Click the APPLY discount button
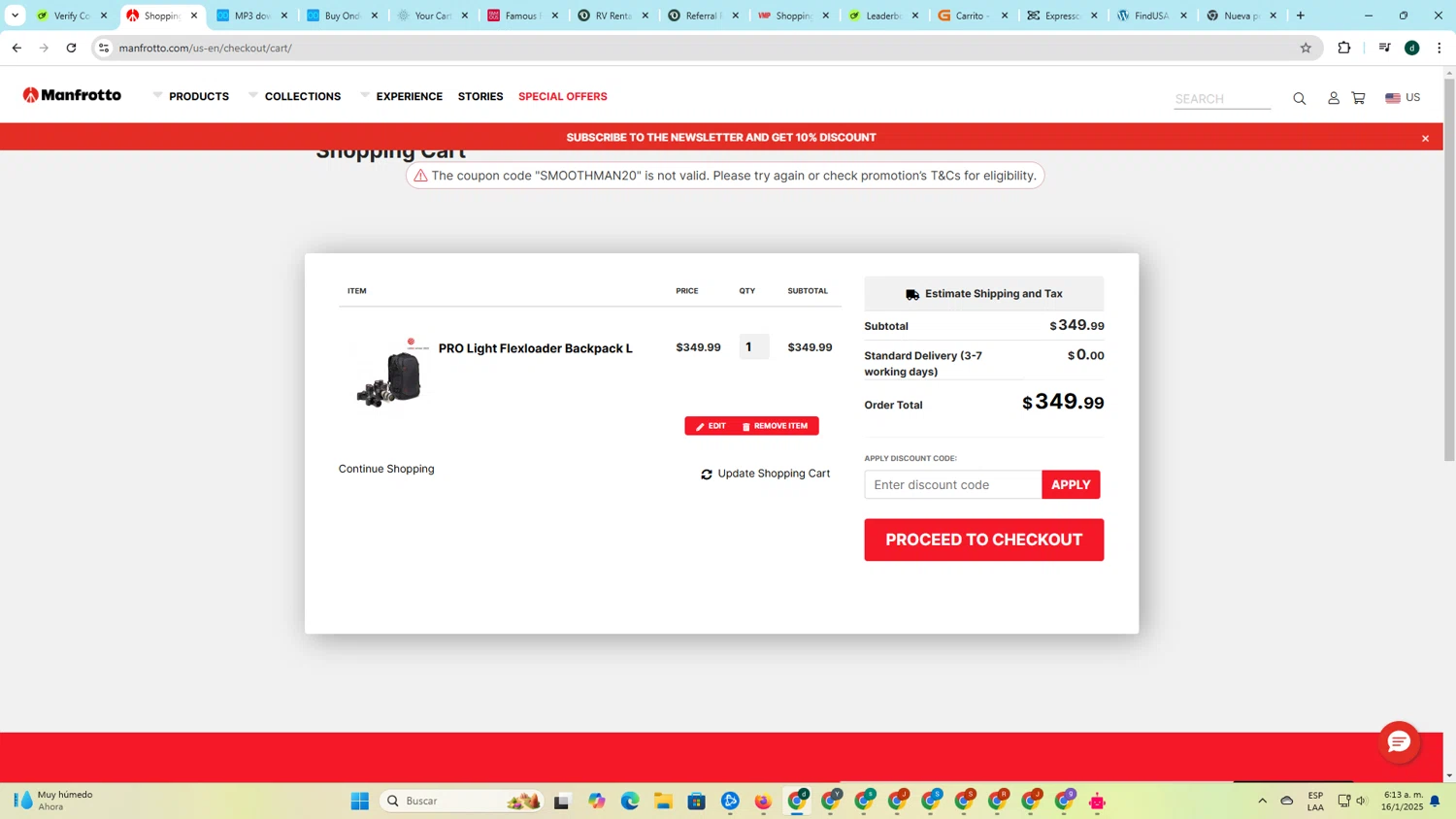The image size is (1456, 819). coord(1071,484)
